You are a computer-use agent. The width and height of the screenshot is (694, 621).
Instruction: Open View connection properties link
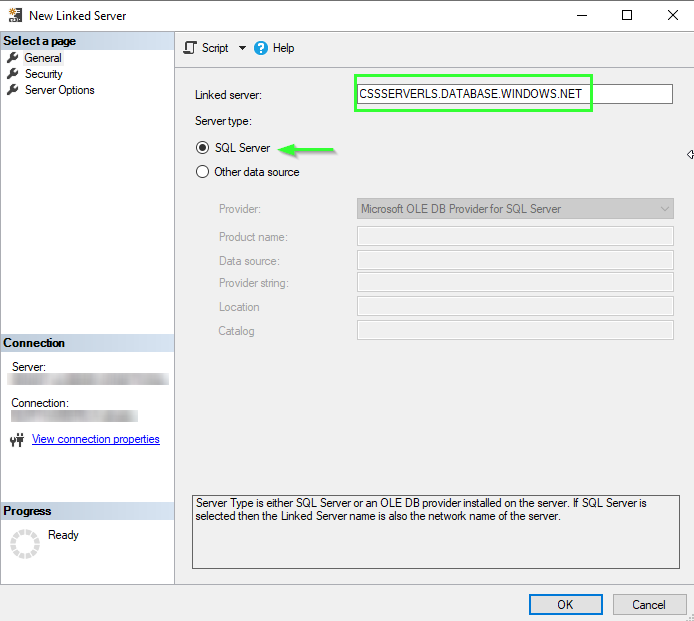[96, 439]
